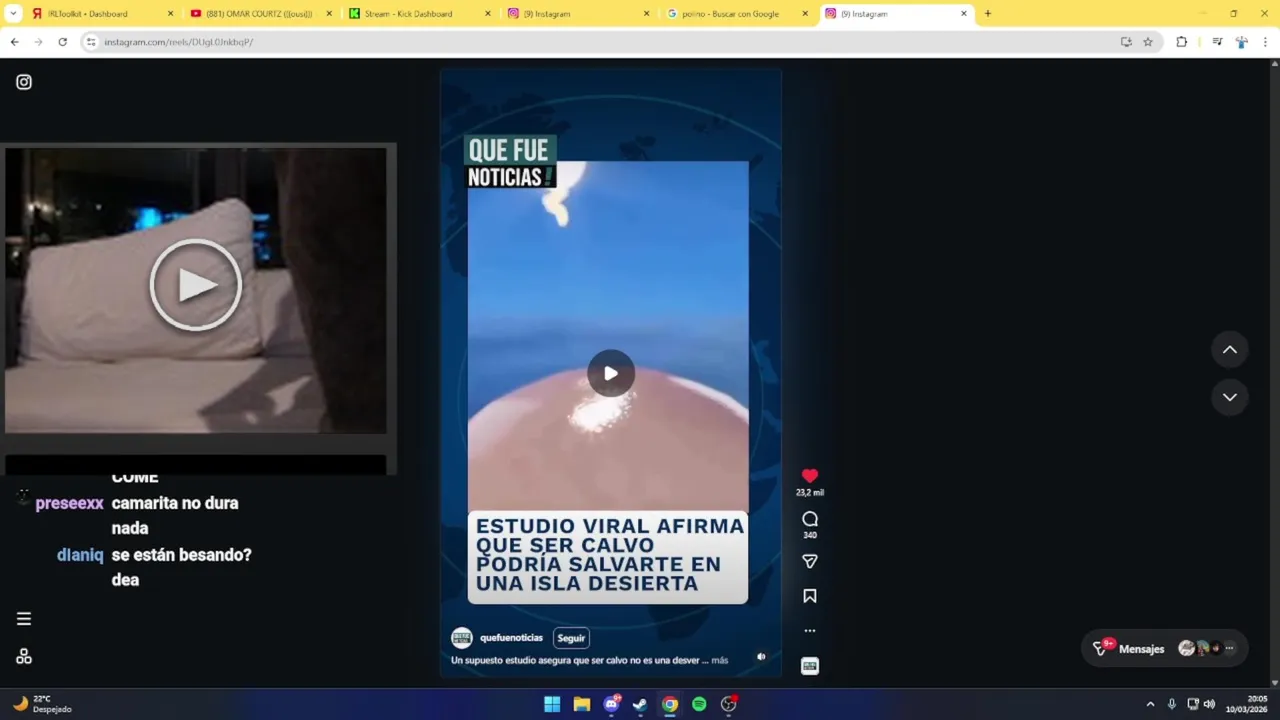This screenshot has height=720, width=1280.
Task: Open the reel's comments via speech bubble icon
Action: pos(810,519)
